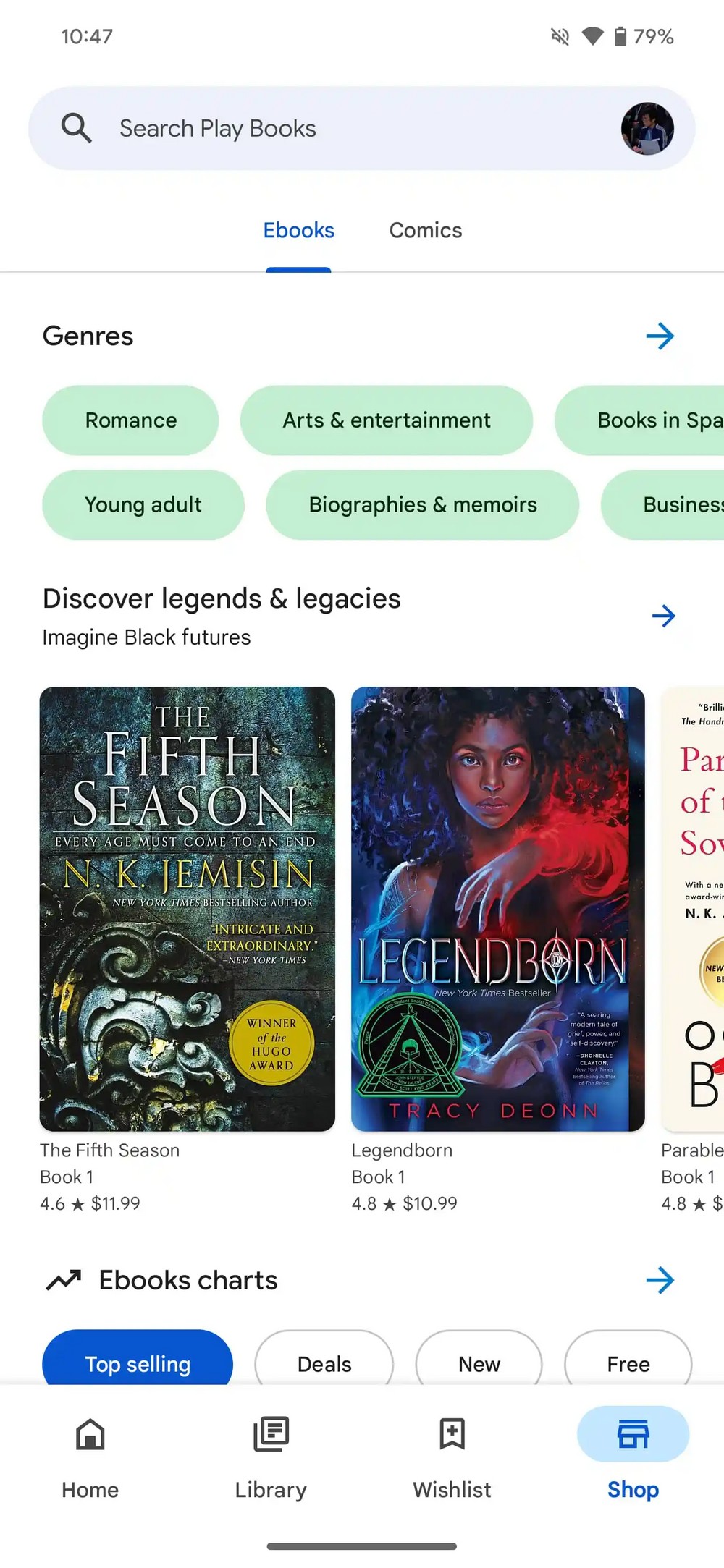Tap the battery status icon

coord(620,36)
